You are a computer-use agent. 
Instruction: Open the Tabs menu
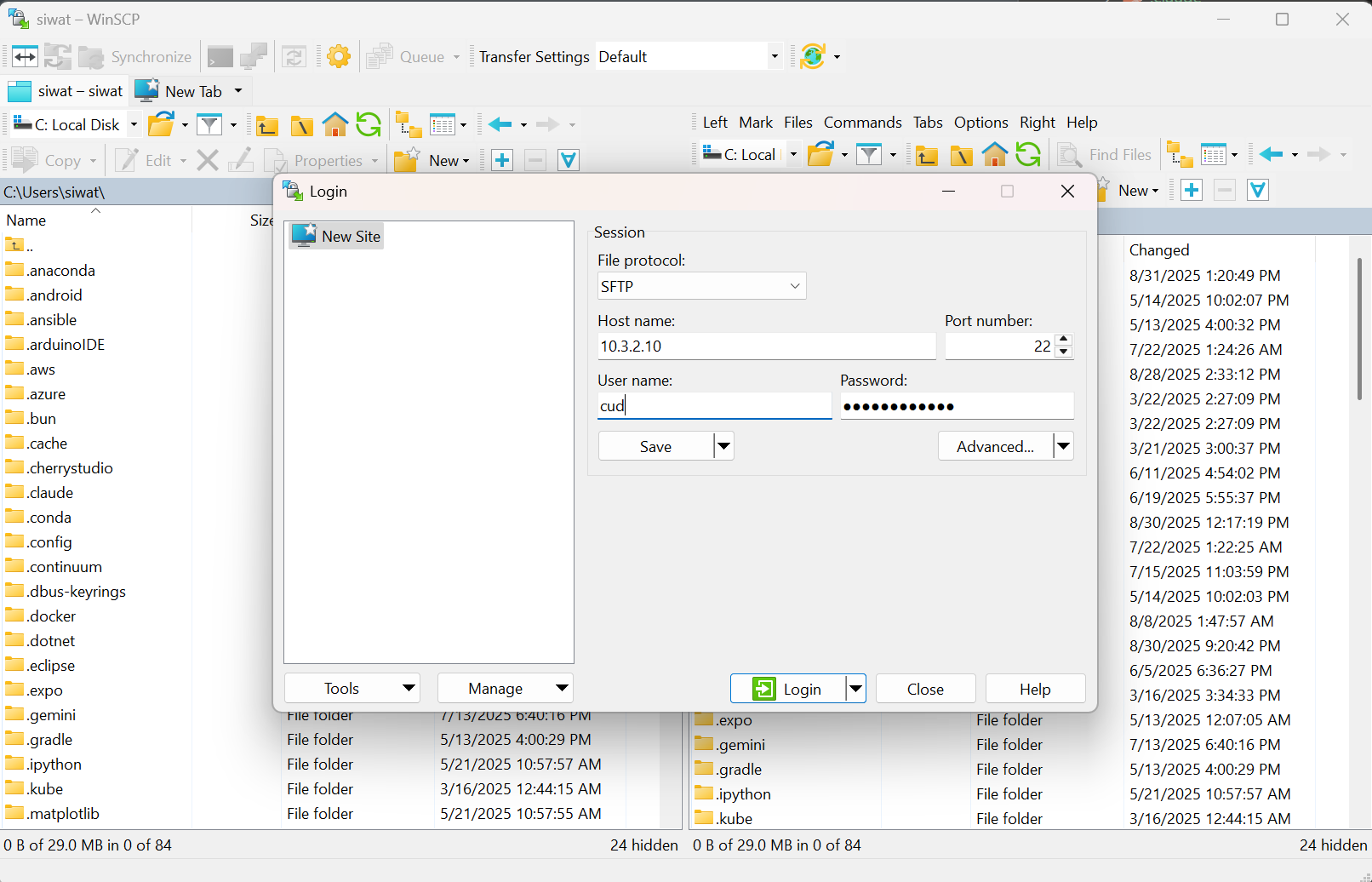click(928, 123)
